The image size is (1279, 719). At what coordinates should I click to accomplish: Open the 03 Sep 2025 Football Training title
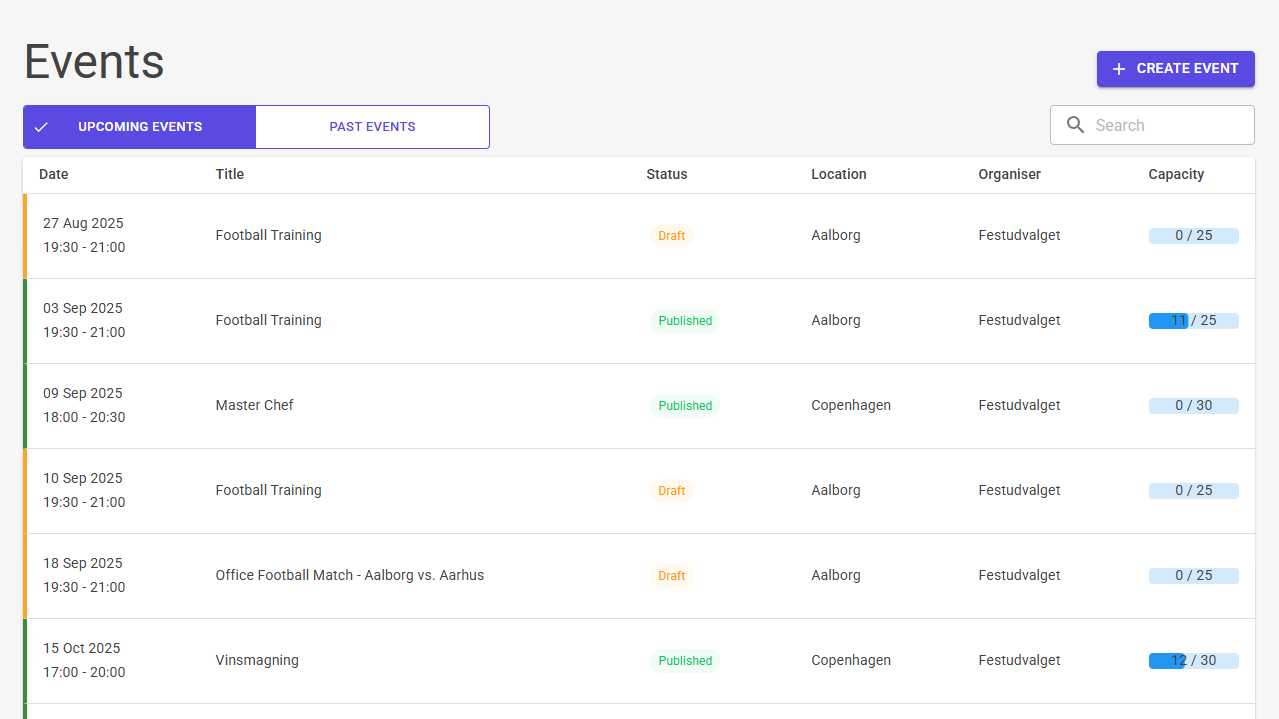(269, 321)
